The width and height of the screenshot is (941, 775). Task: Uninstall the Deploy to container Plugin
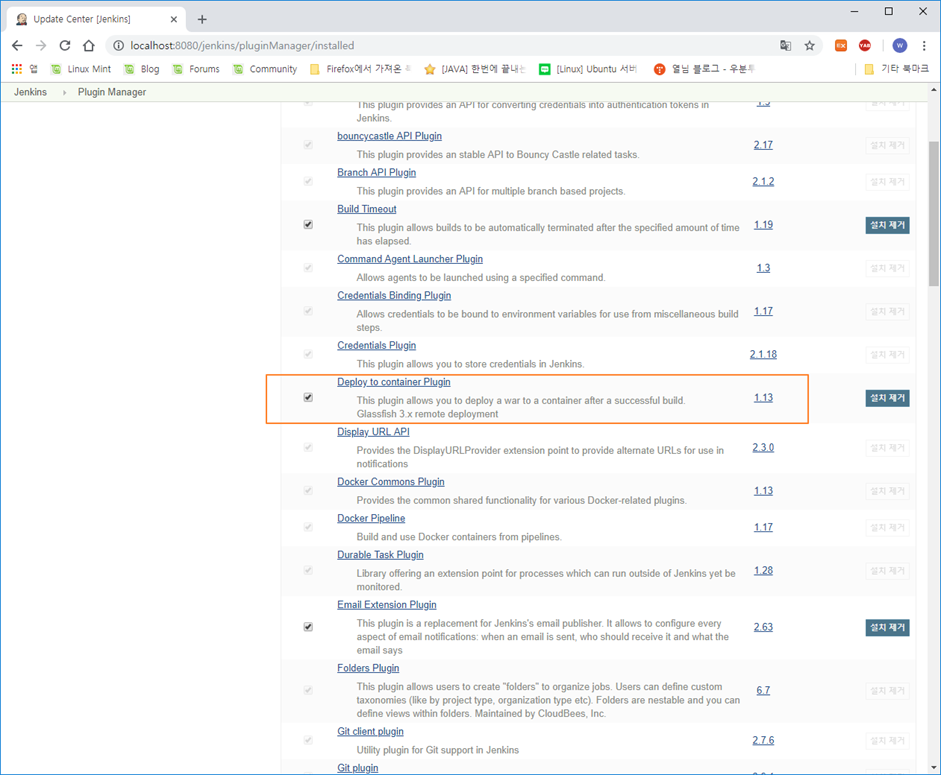[887, 398]
